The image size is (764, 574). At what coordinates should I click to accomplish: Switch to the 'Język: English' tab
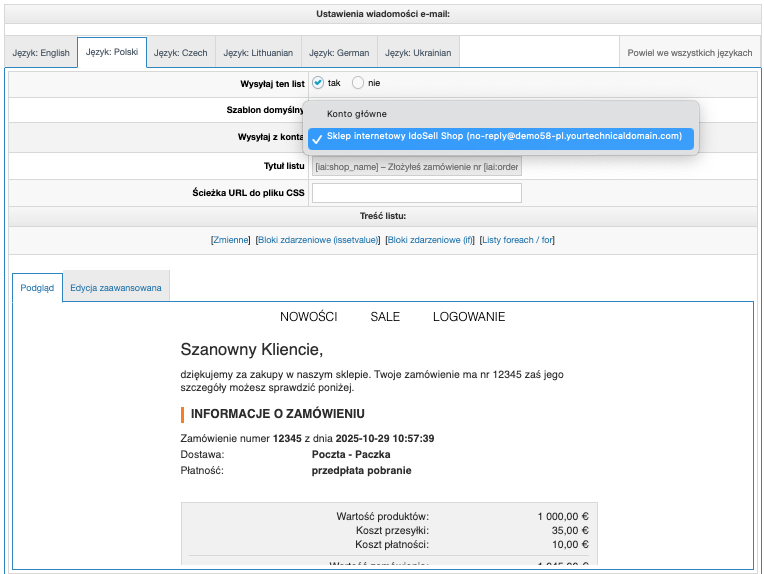pyautogui.click(x=41, y=53)
